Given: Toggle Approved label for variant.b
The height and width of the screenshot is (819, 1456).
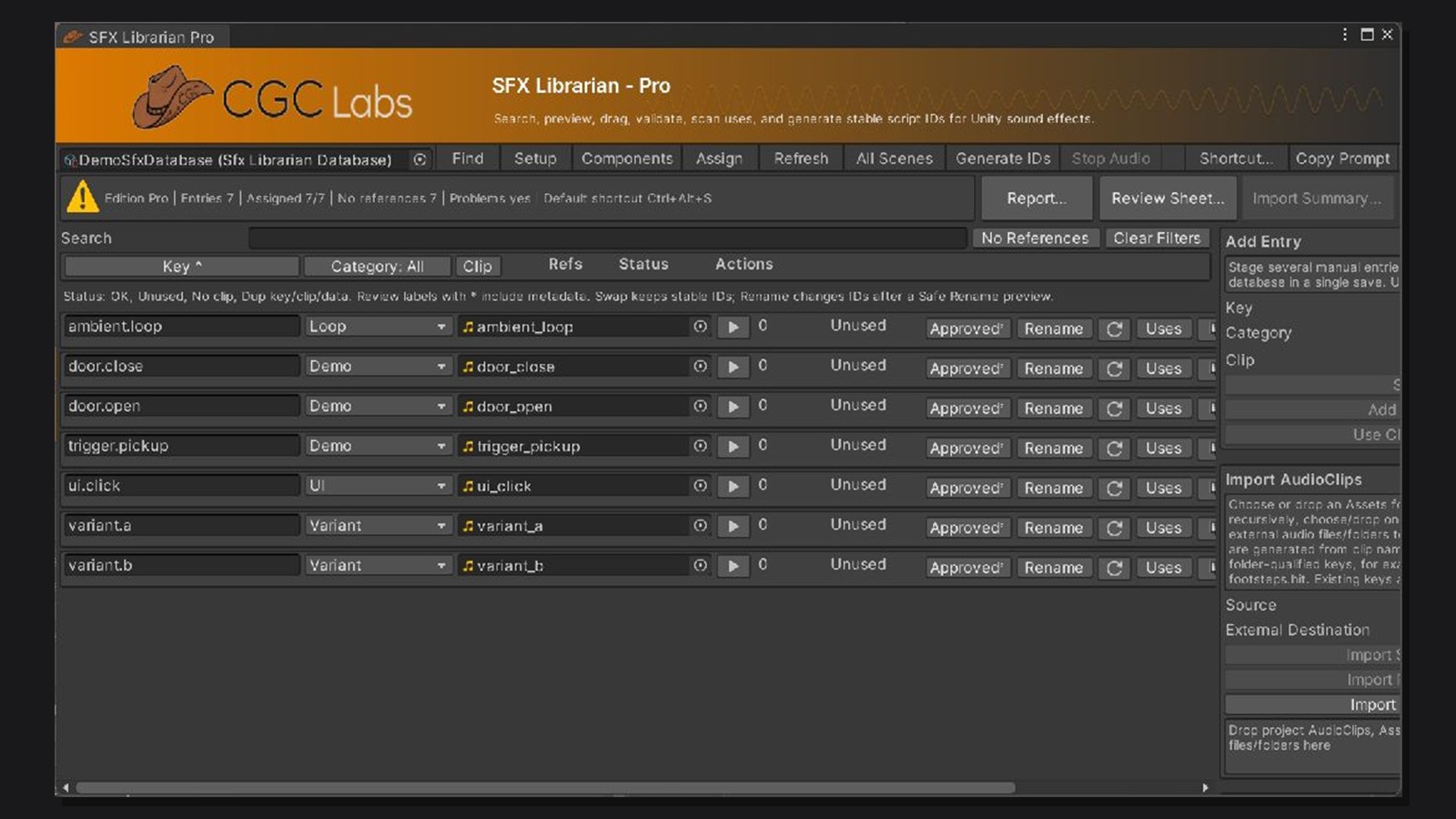Looking at the screenshot, I should [966, 569].
